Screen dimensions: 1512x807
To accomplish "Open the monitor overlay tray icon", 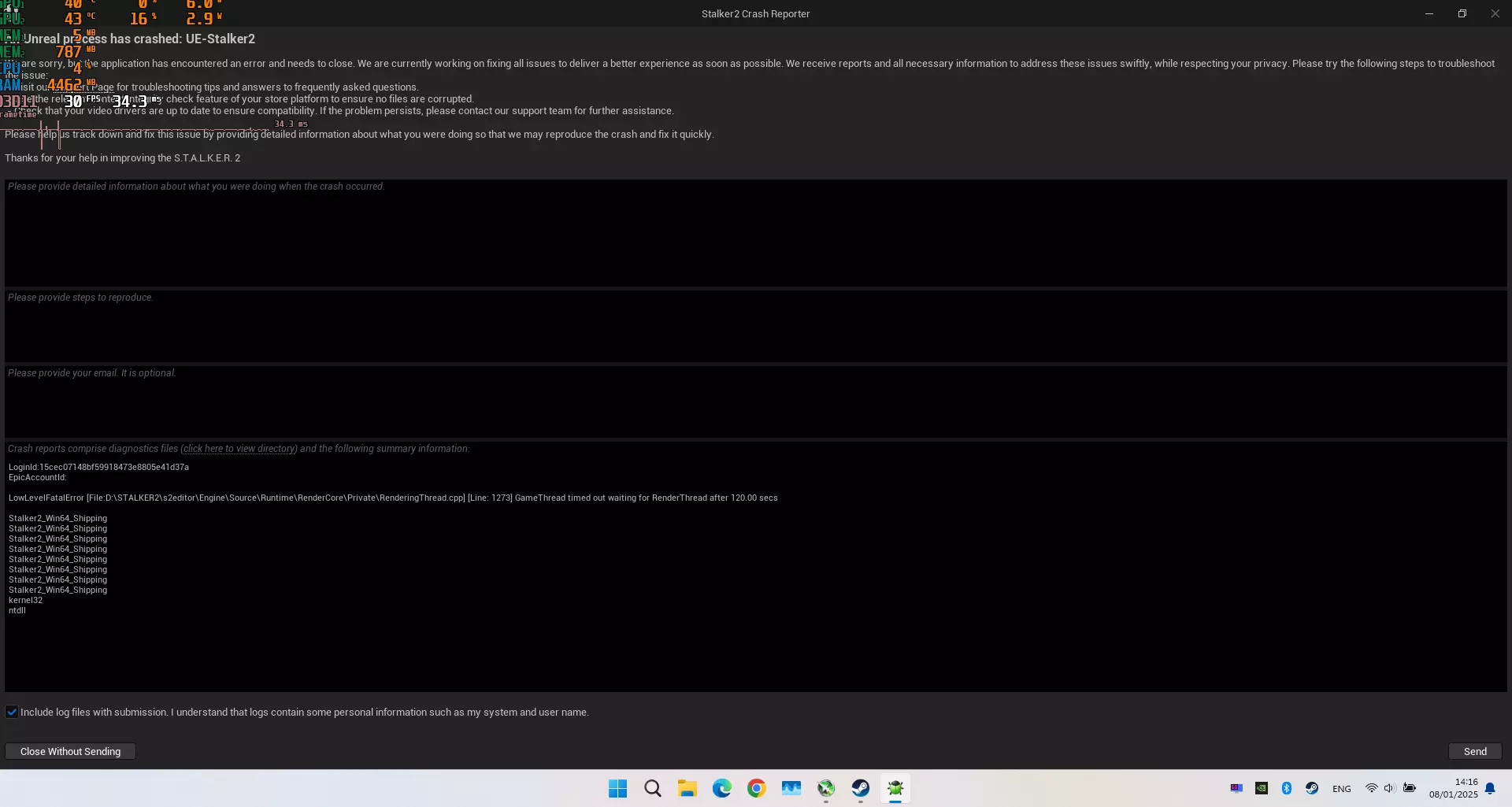I will coord(1236,788).
